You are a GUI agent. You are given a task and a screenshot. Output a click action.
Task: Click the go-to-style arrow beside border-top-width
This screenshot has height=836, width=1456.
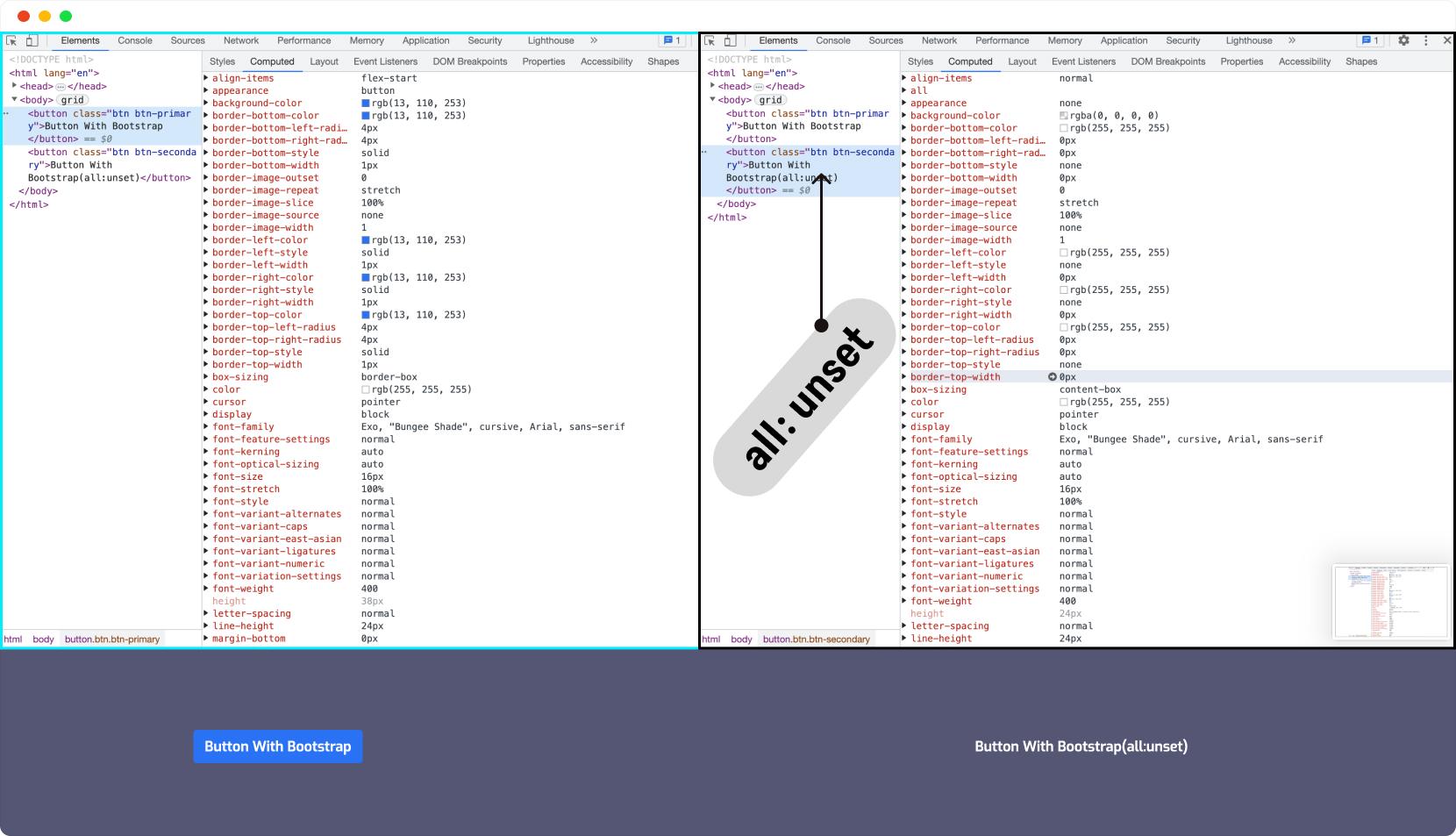(x=1053, y=377)
